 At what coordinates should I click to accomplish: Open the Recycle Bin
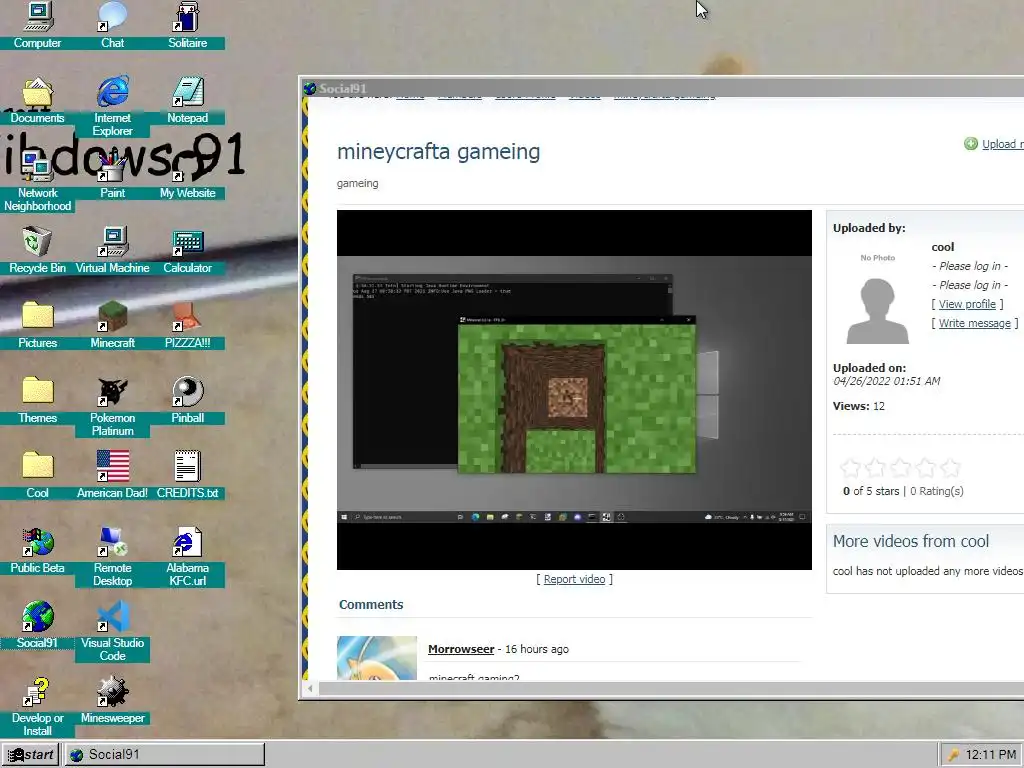point(37,250)
